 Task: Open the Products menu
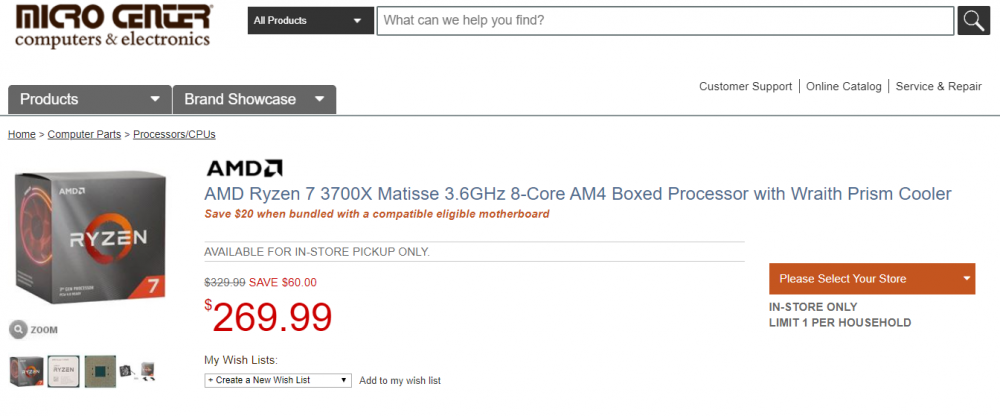coord(89,99)
